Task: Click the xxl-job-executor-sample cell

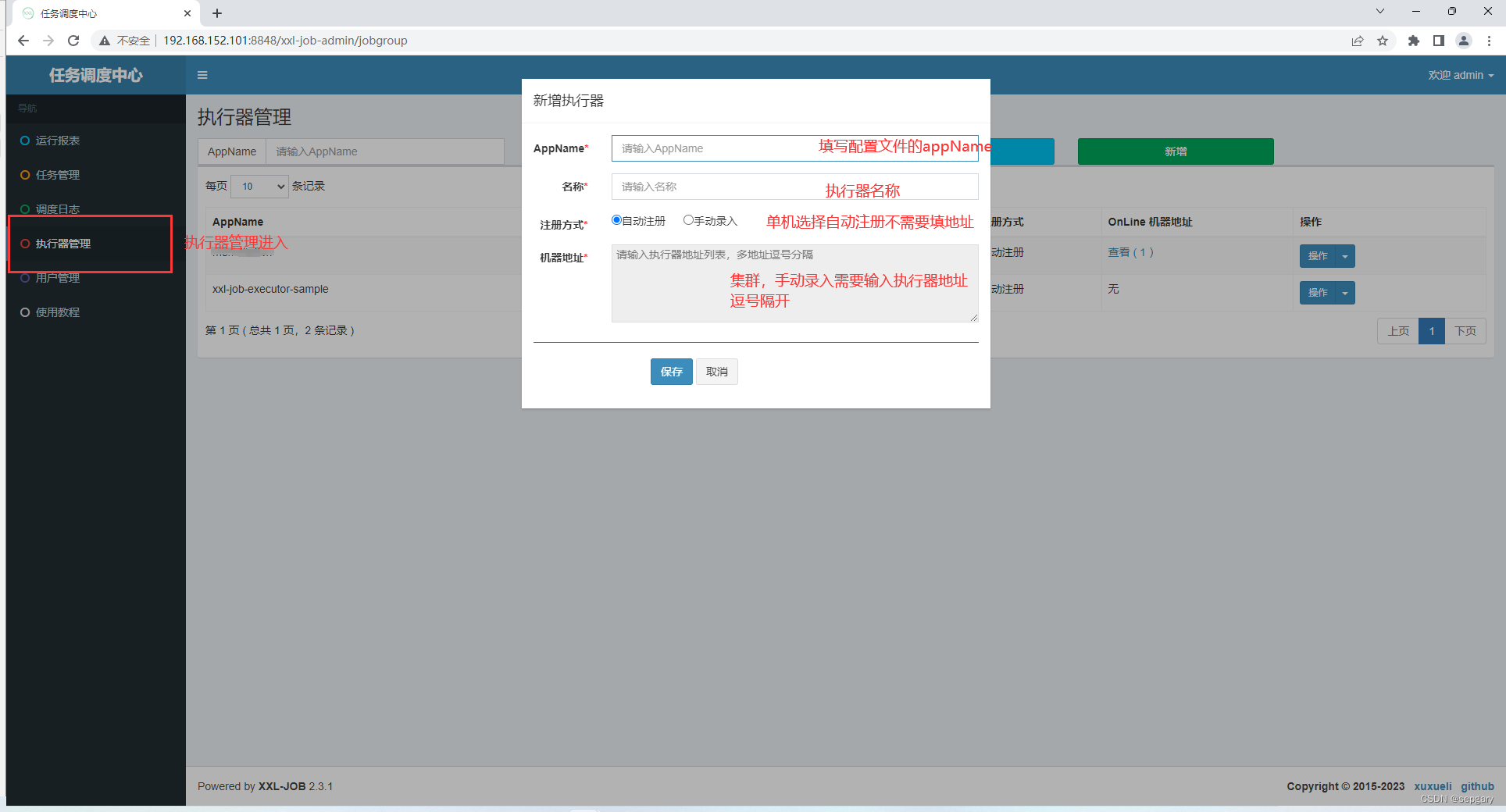Action: (x=270, y=289)
